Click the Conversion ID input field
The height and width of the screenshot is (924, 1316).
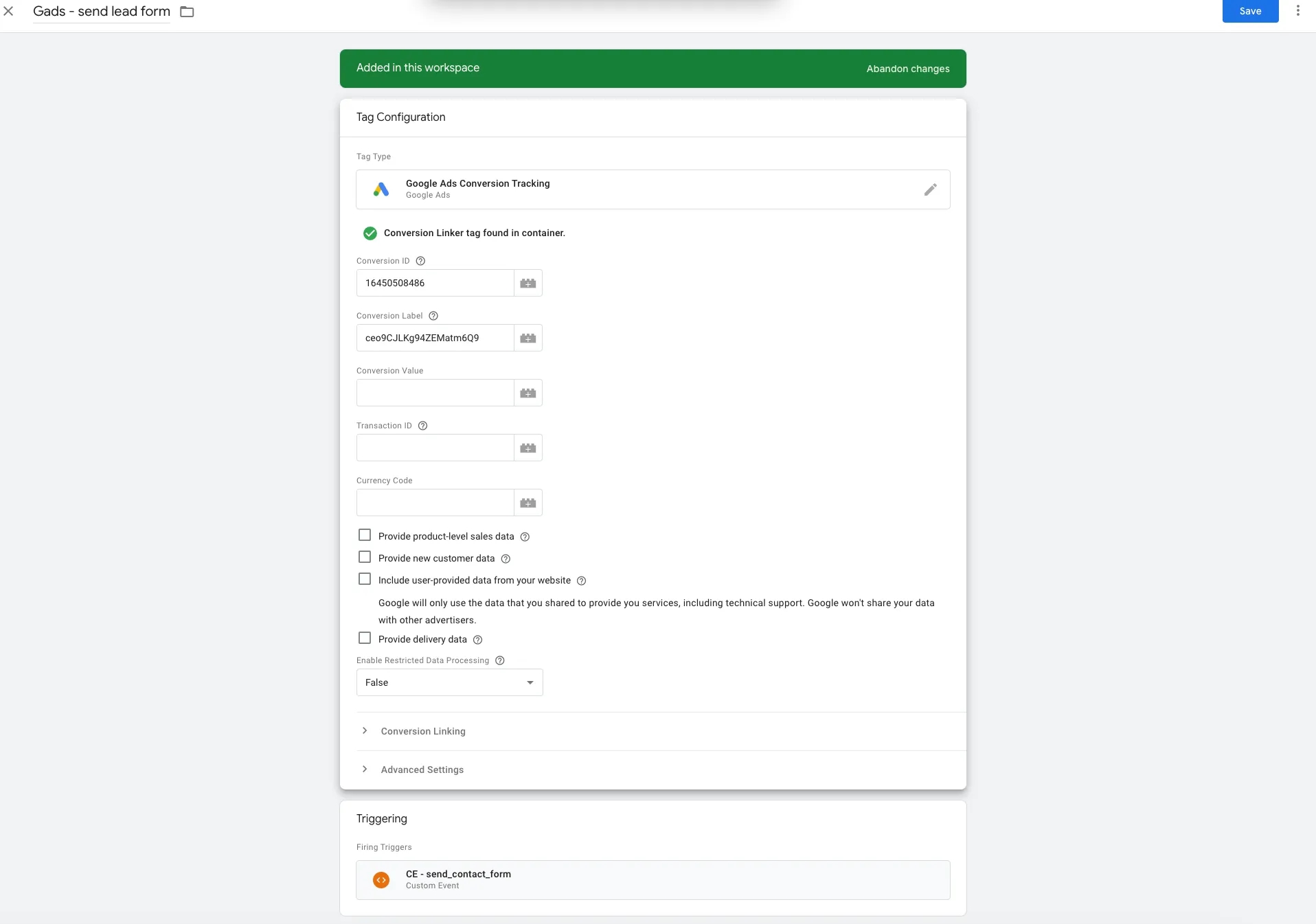(435, 283)
